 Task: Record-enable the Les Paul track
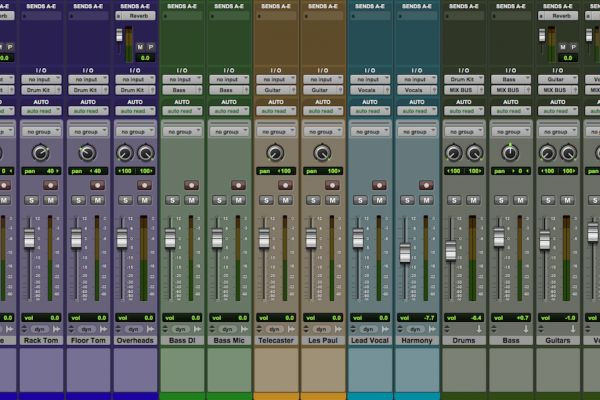click(332, 185)
